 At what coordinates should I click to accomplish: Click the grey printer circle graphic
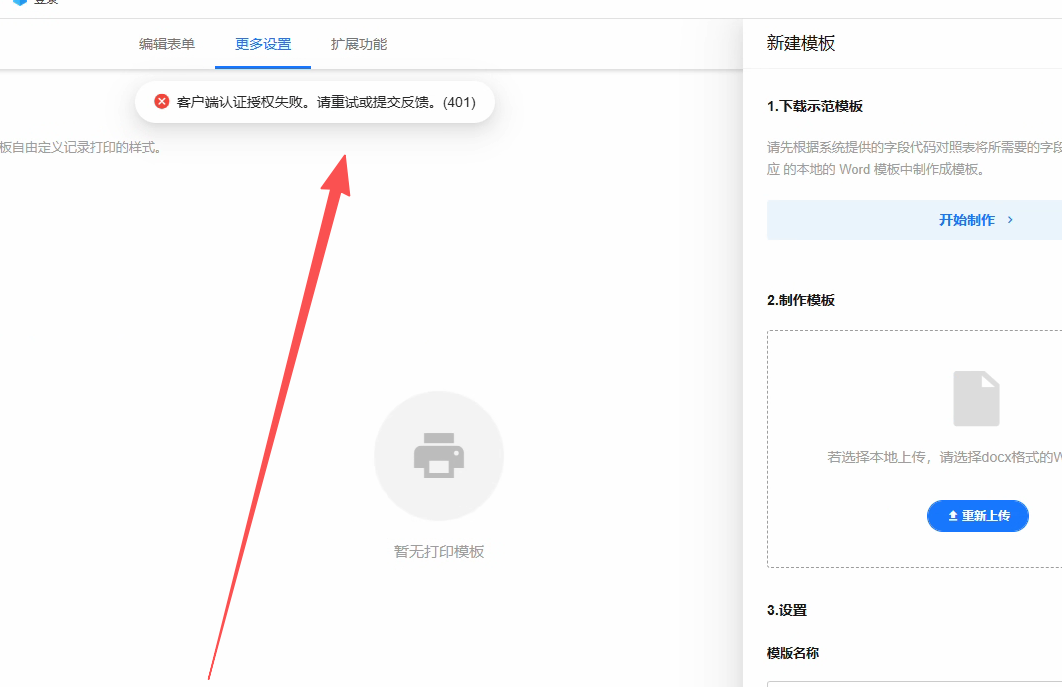click(438, 456)
